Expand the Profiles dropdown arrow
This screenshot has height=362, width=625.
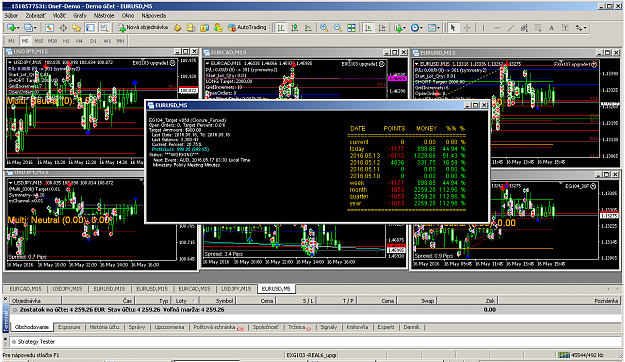(x=35, y=28)
